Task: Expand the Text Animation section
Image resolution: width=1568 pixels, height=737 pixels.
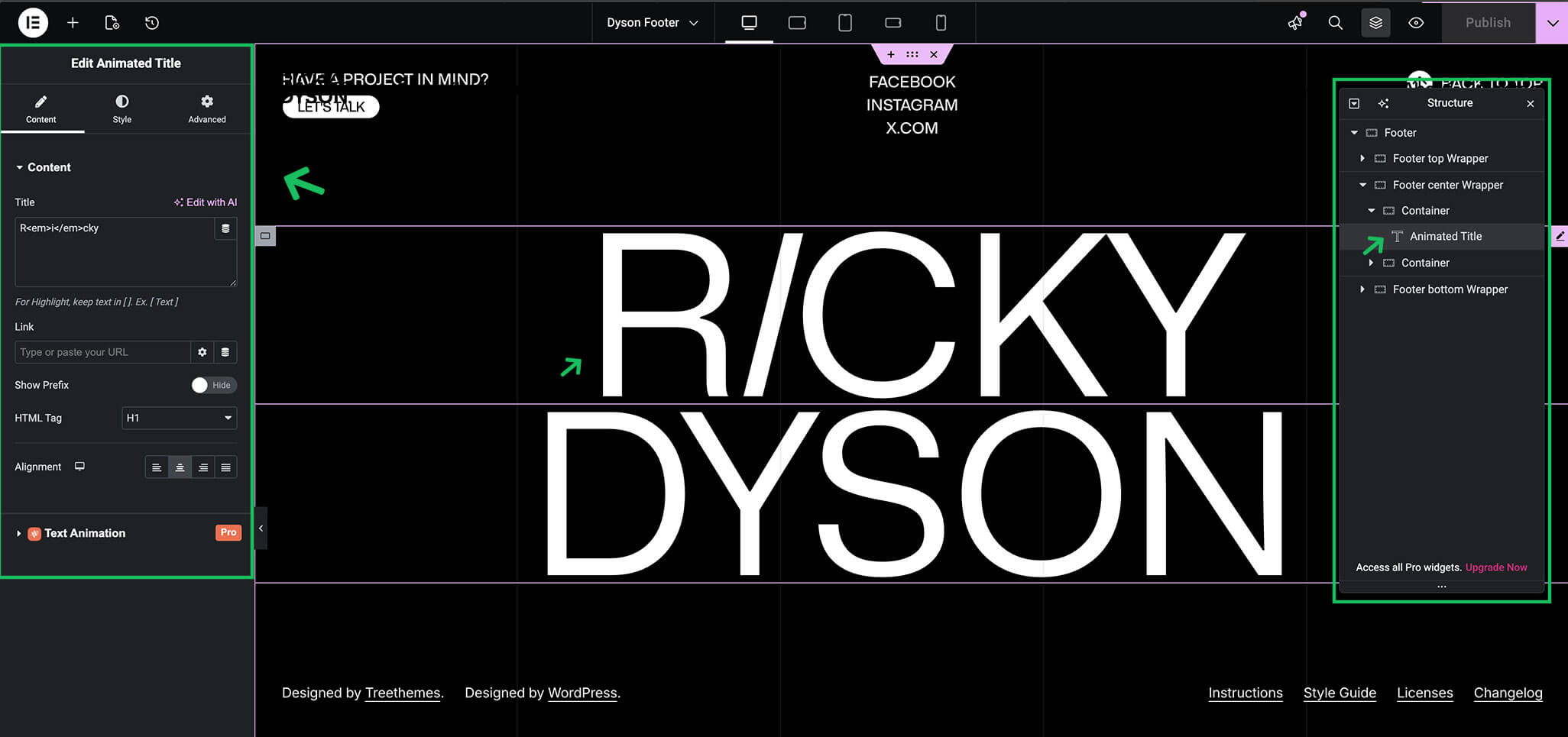Action: (84, 533)
